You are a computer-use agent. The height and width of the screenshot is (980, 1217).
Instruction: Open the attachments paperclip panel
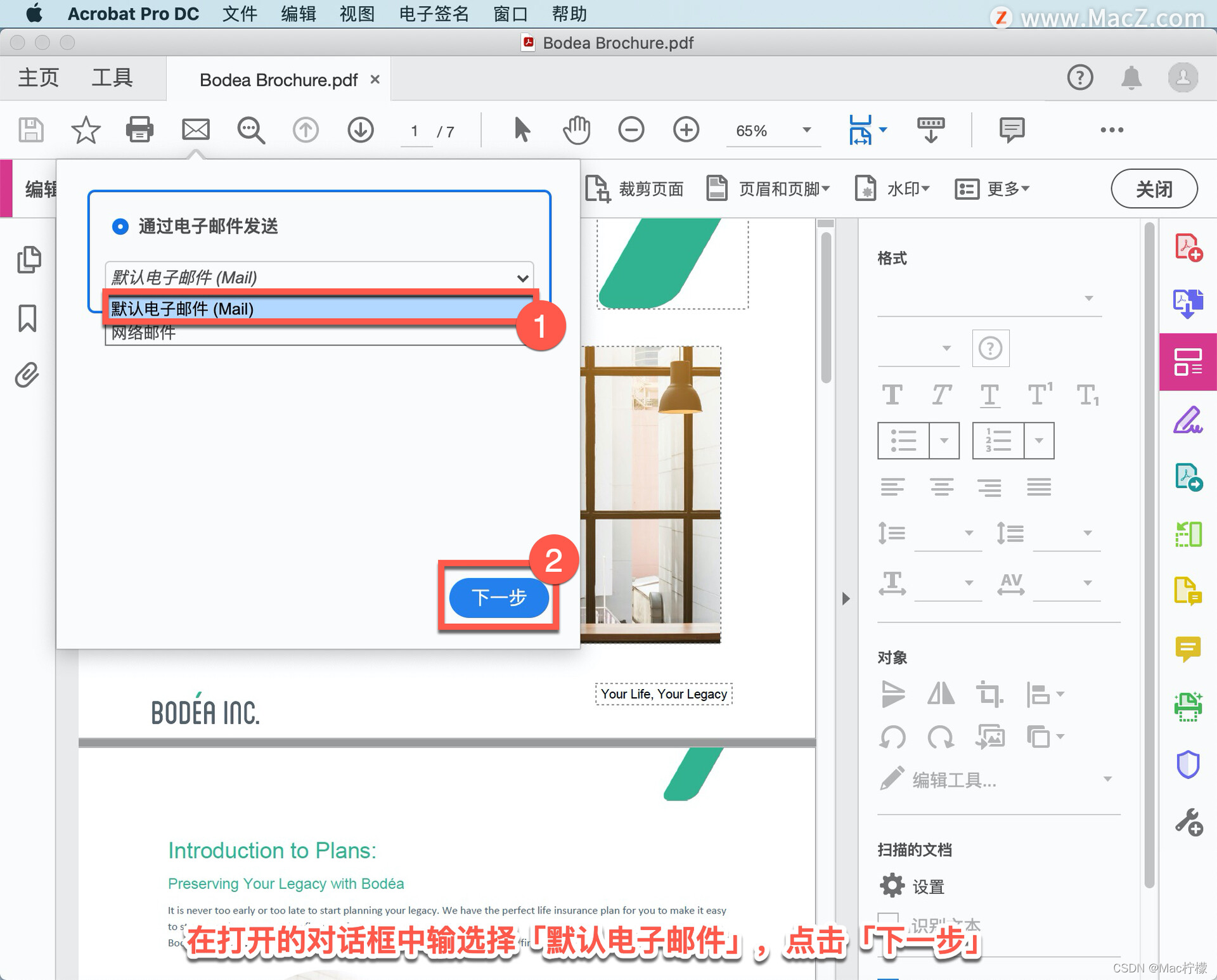point(27,375)
